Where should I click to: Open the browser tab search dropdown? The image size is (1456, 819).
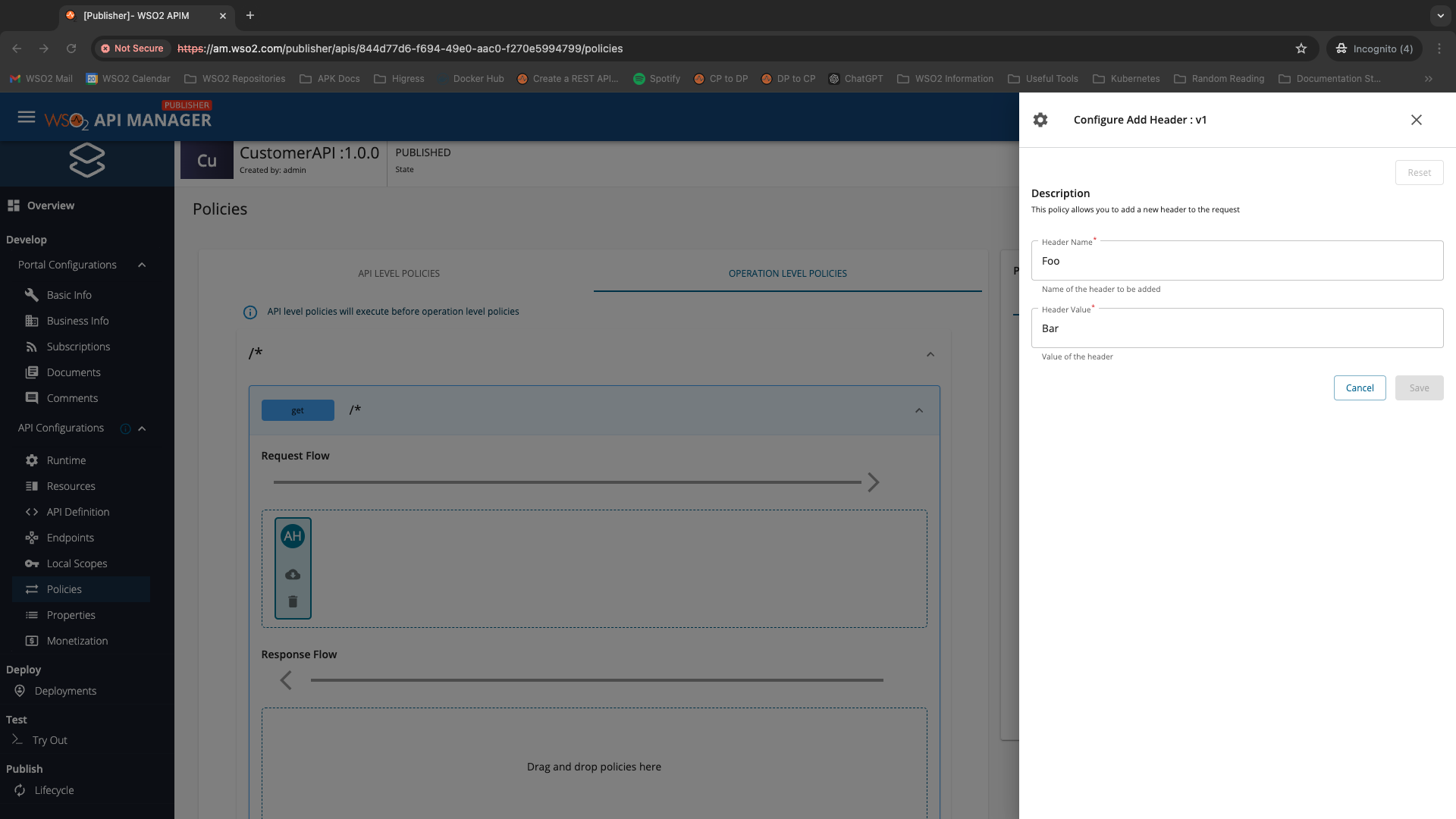pyautogui.click(x=1441, y=15)
